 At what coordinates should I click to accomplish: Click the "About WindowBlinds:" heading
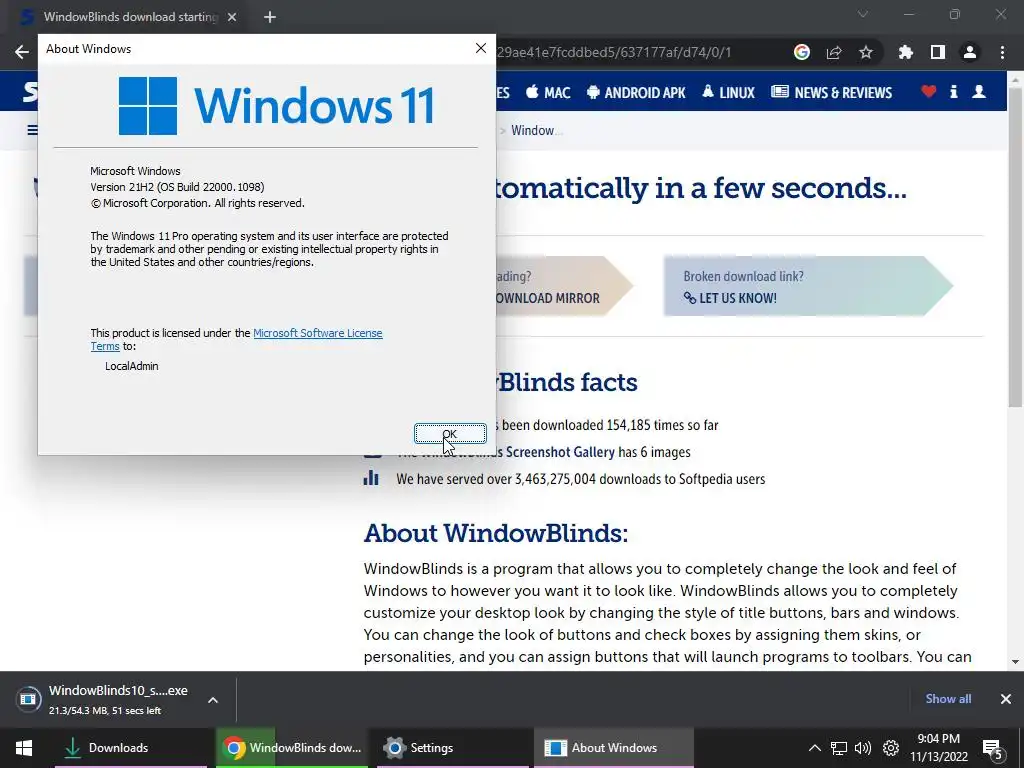[496, 533]
